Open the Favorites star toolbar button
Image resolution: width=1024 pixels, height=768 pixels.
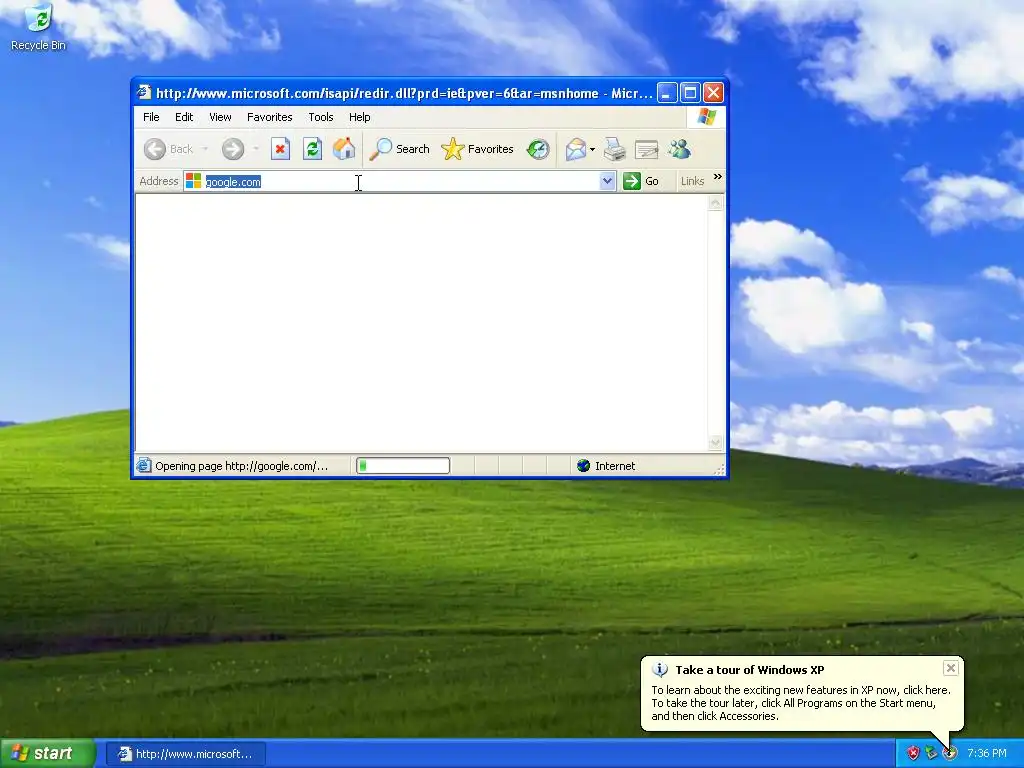[477, 149]
